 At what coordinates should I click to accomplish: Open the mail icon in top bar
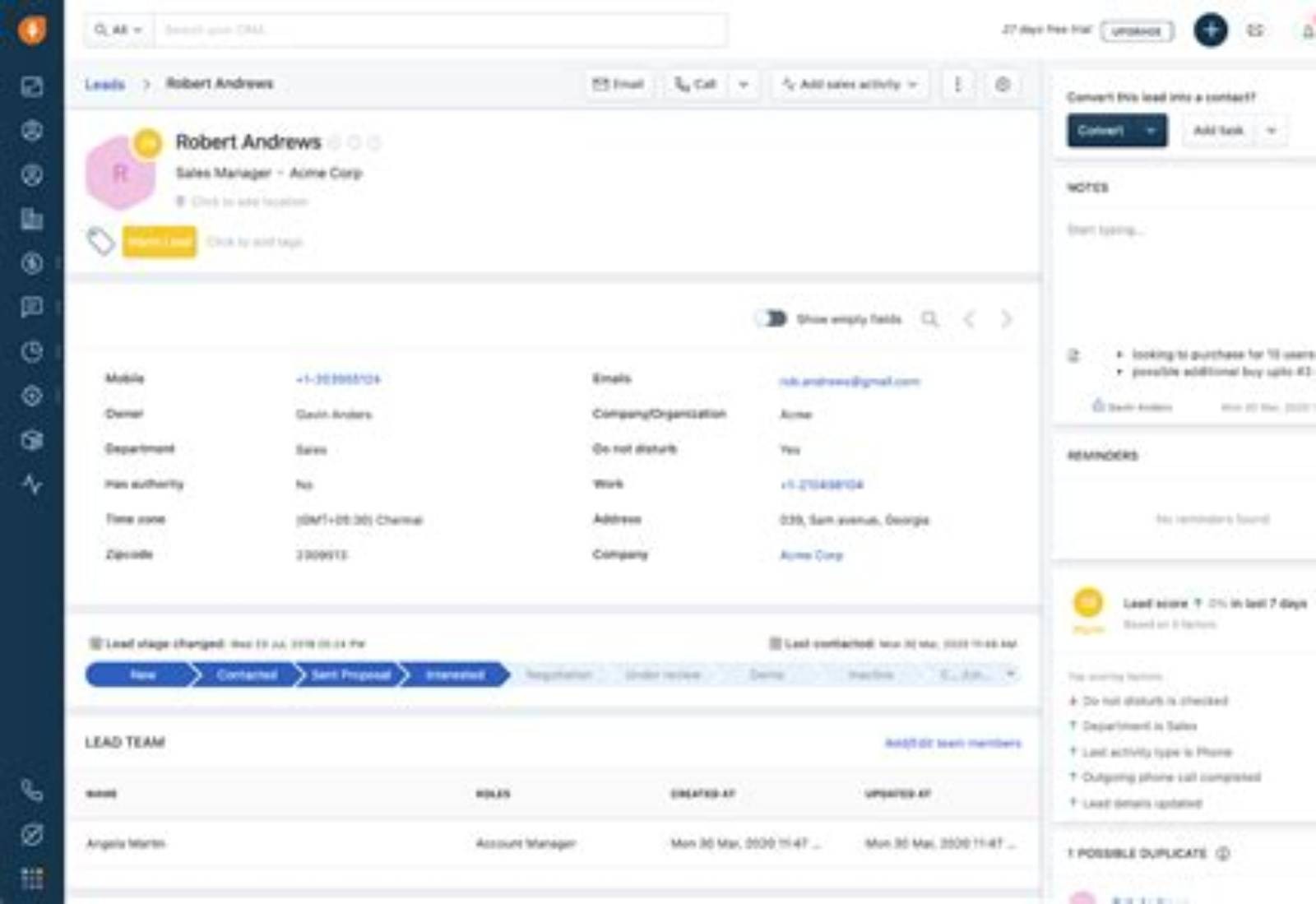[x=1255, y=30]
